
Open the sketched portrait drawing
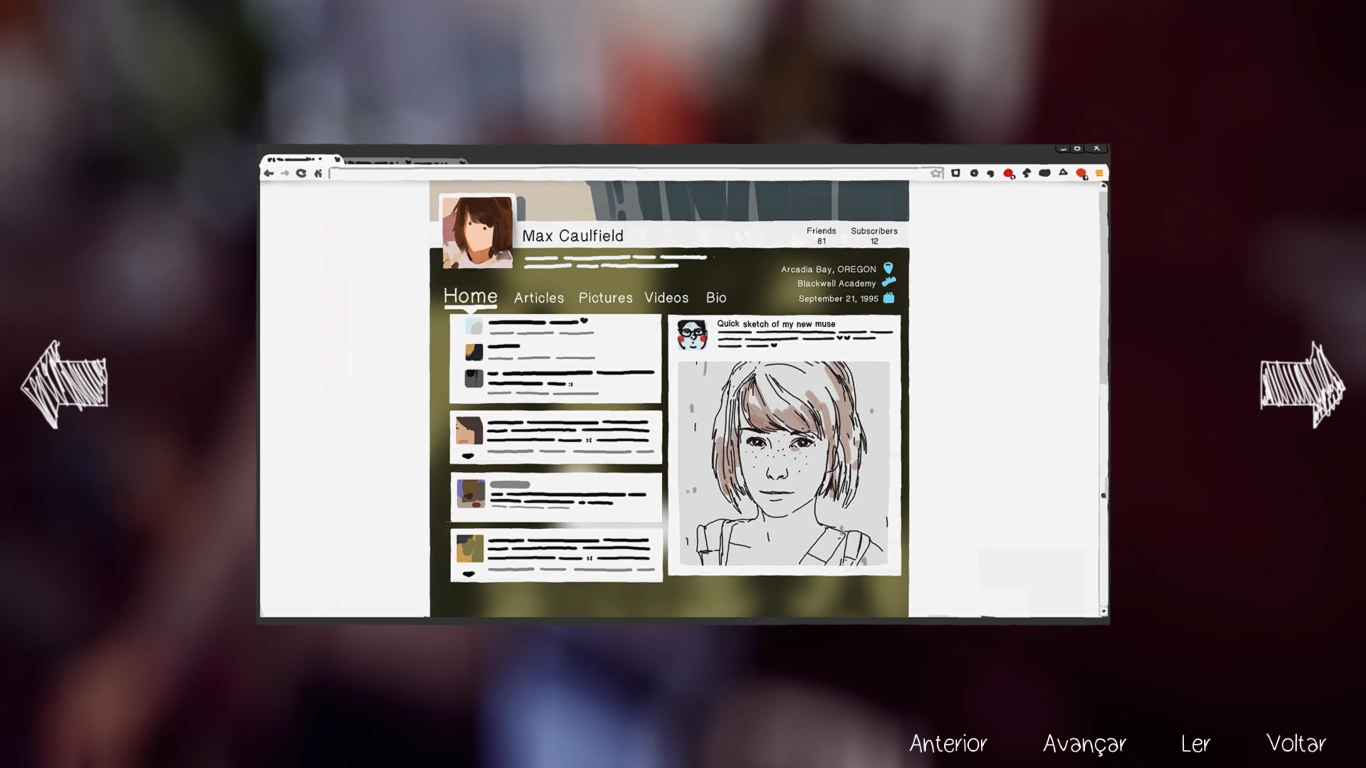tap(784, 464)
